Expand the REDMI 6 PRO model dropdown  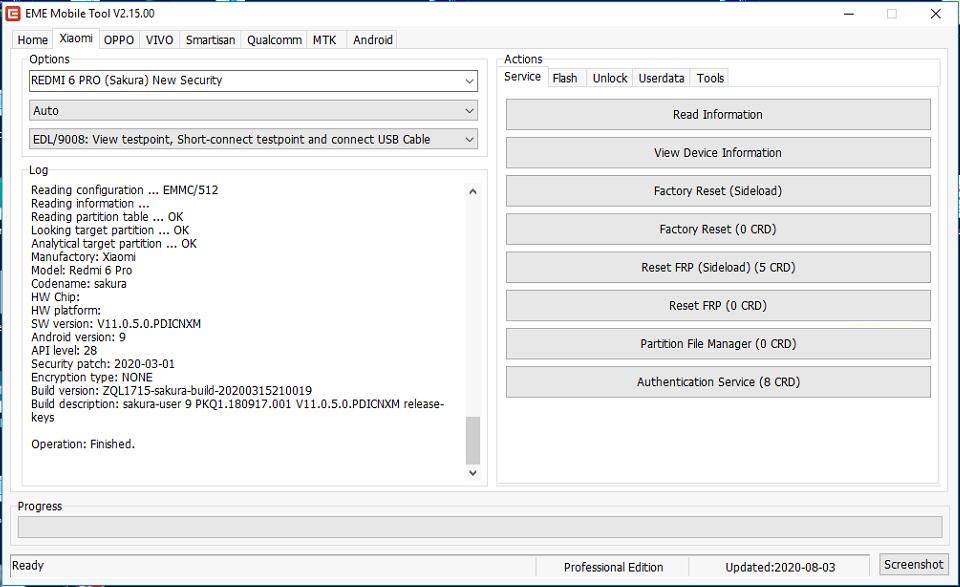(469, 81)
